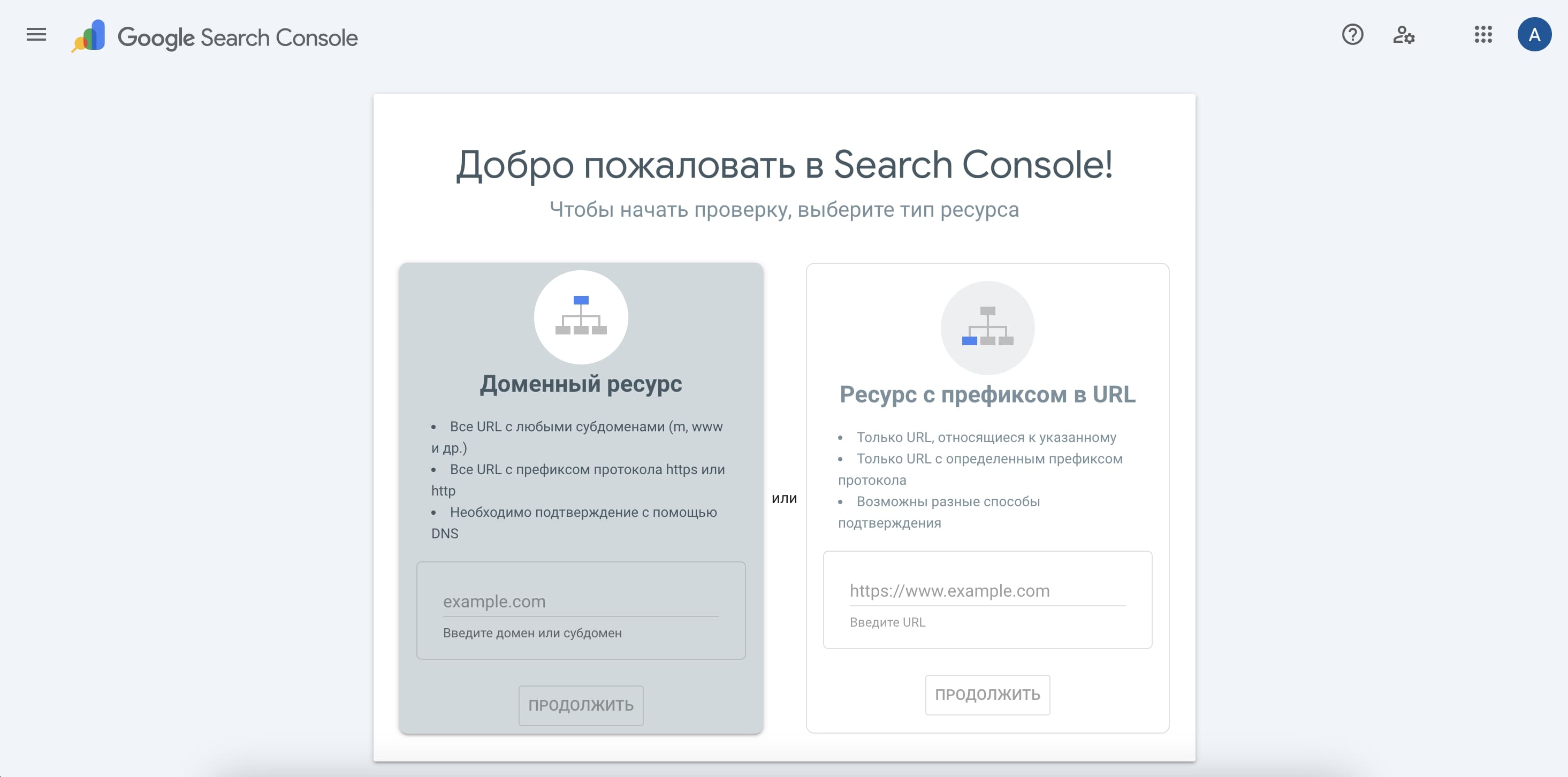
Task: Click the text 'Введите URL' hint
Action: pos(887,622)
